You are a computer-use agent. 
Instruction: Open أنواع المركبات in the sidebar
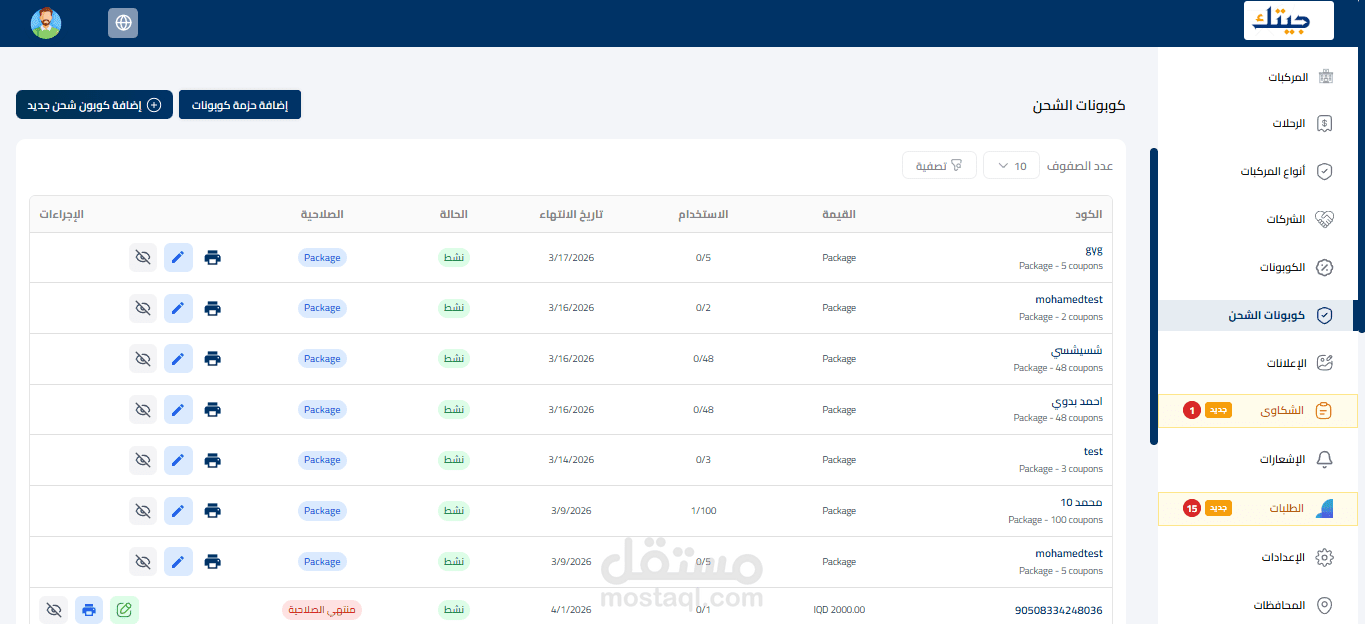(1259, 172)
